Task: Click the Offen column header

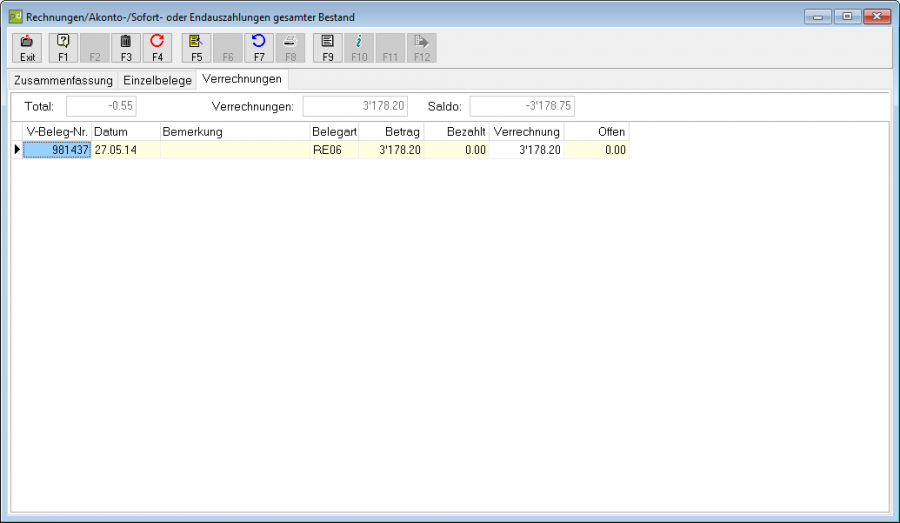Action: [x=596, y=132]
